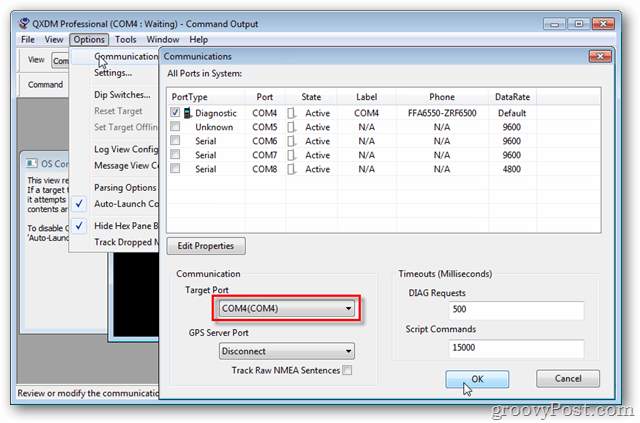The width and height of the screenshot is (640, 423).
Task: Check the Serial COM6 port checkbox
Action: 175,140
